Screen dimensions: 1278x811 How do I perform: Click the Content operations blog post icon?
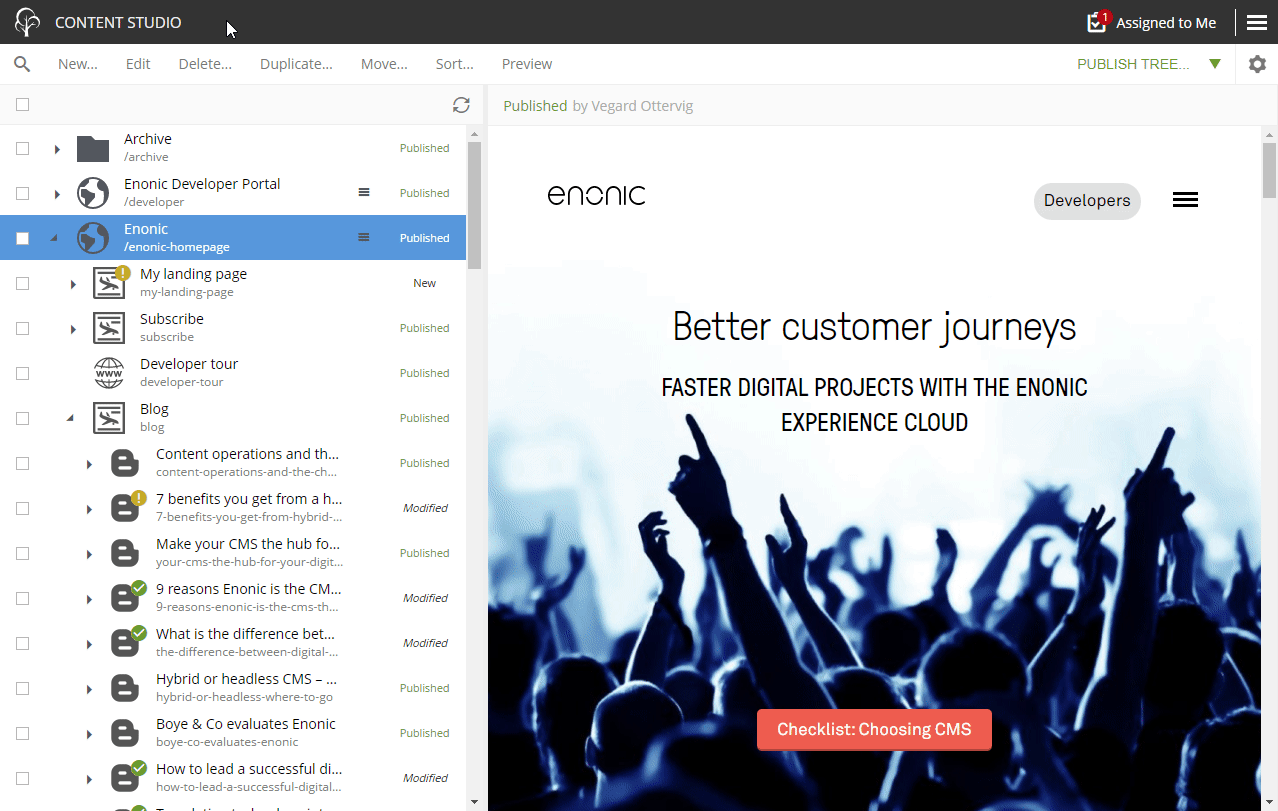tap(124, 463)
